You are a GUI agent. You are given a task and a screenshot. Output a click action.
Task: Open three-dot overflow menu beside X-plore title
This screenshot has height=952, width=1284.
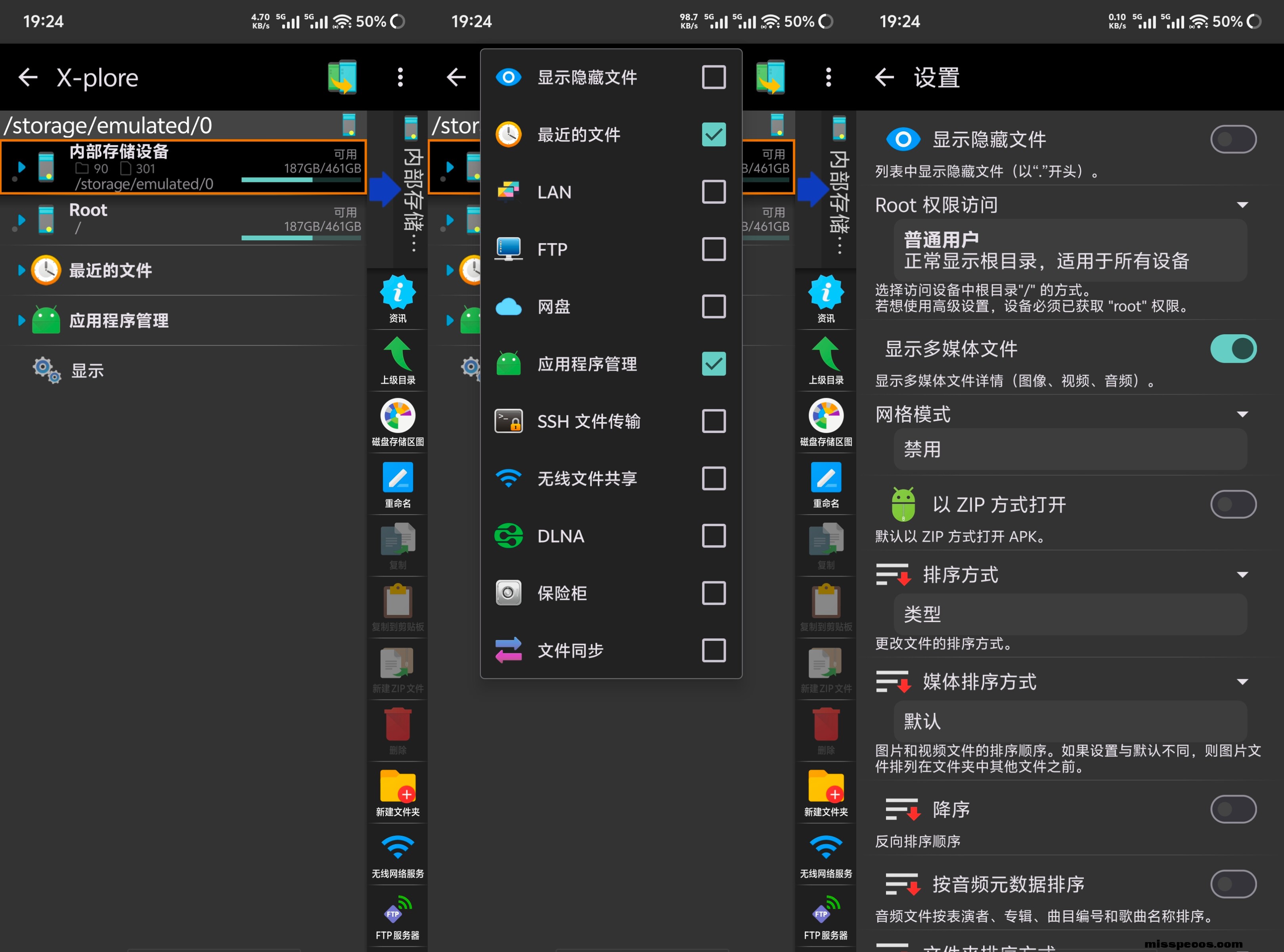pyautogui.click(x=400, y=77)
